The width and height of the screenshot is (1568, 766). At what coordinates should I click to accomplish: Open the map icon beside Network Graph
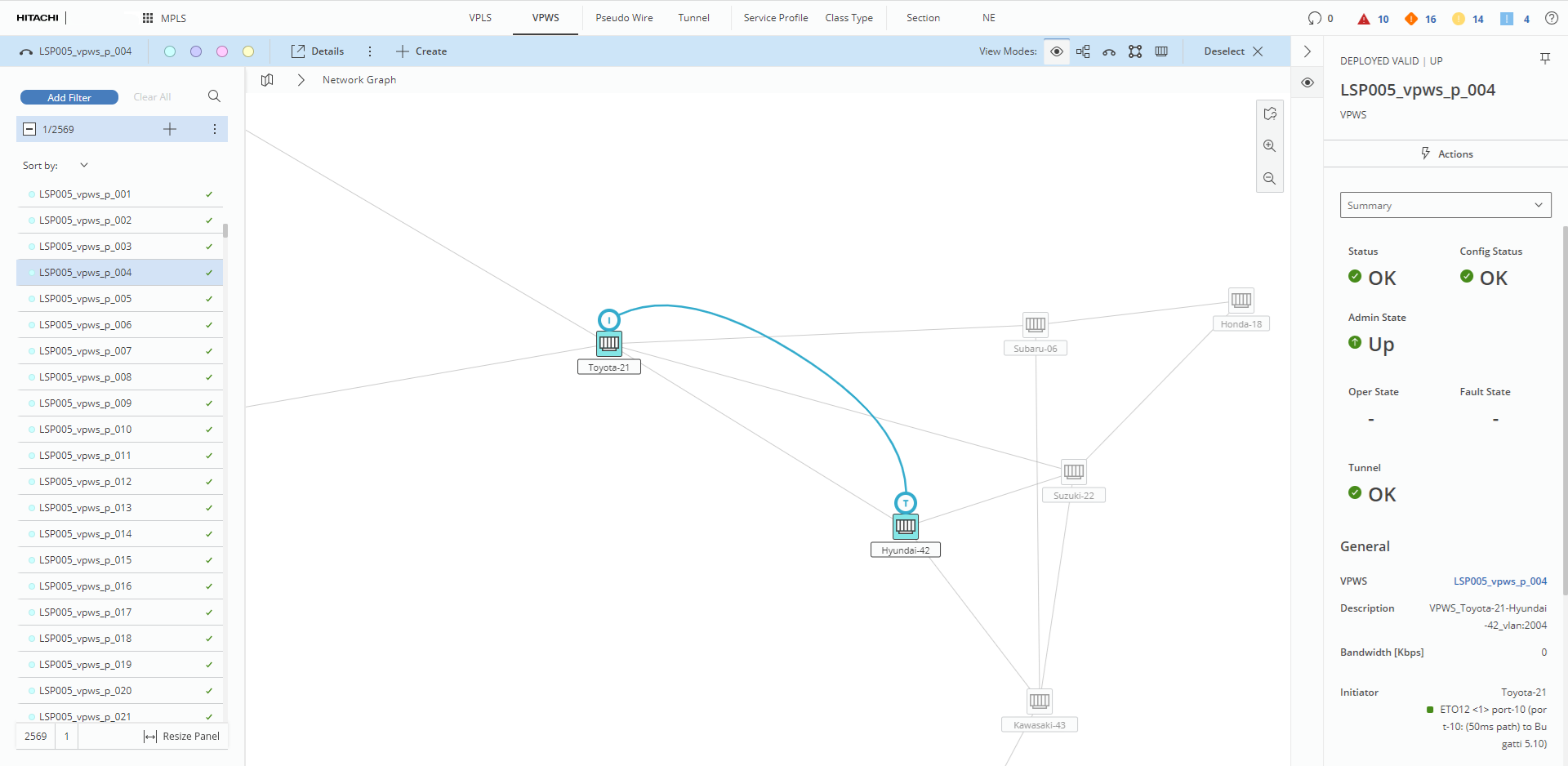pos(267,80)
